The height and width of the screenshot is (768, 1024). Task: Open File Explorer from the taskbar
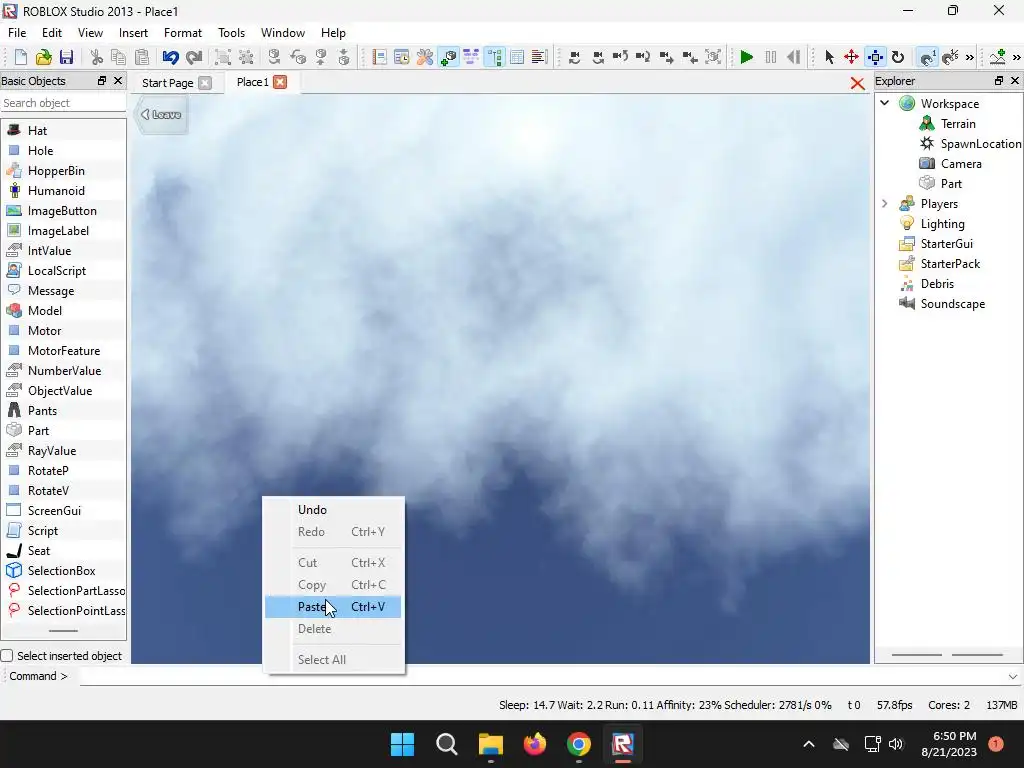(490, 744)
